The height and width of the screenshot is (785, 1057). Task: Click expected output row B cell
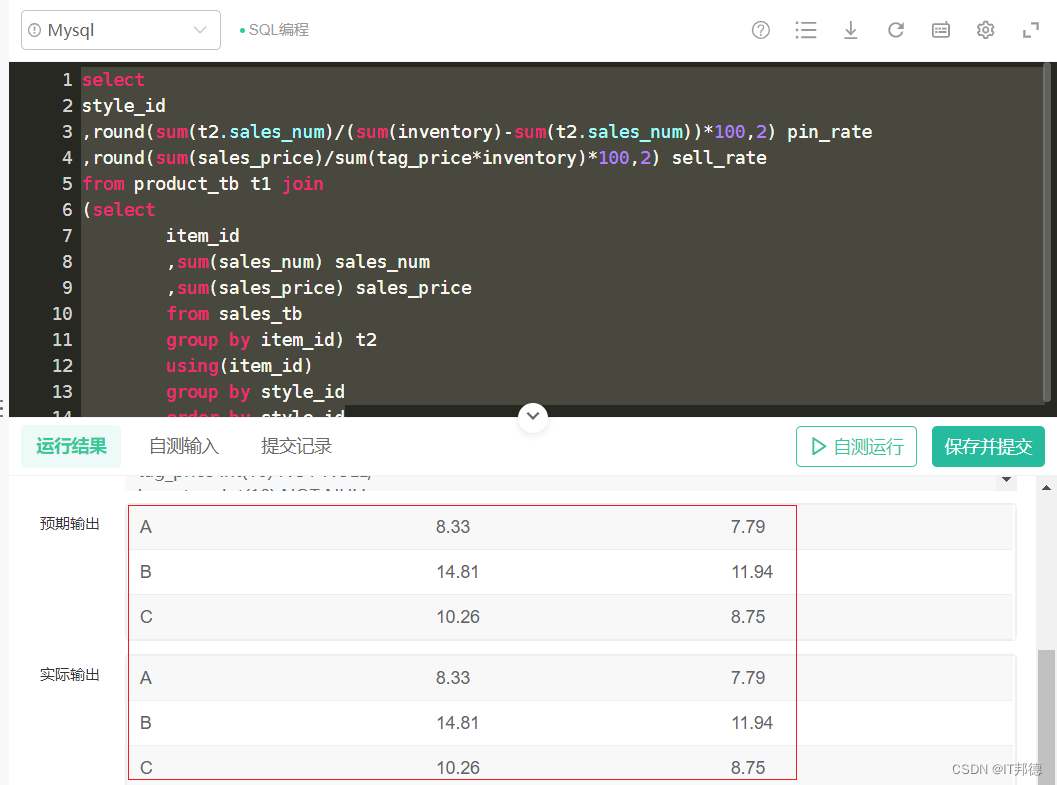click(x=146, y=572)
